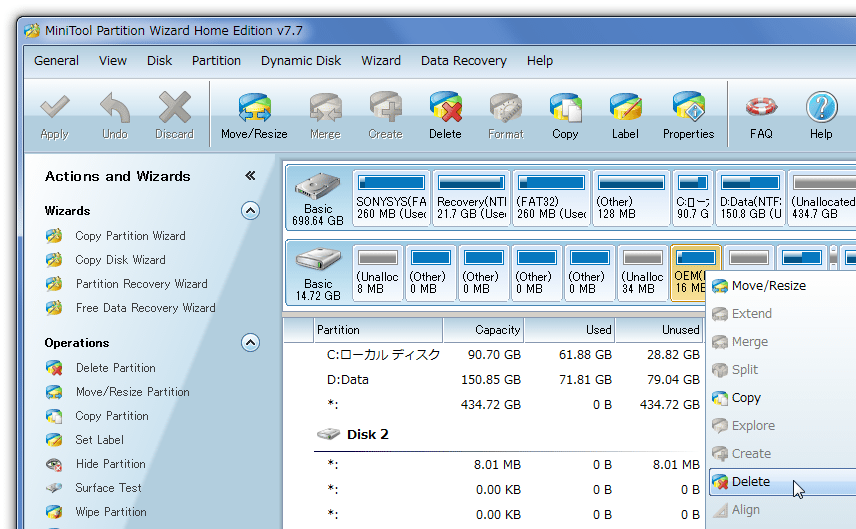Click the Hide Partition eye icon
Image resolution: width=856 pixels, height=529 pixels.
click(54, 464)
